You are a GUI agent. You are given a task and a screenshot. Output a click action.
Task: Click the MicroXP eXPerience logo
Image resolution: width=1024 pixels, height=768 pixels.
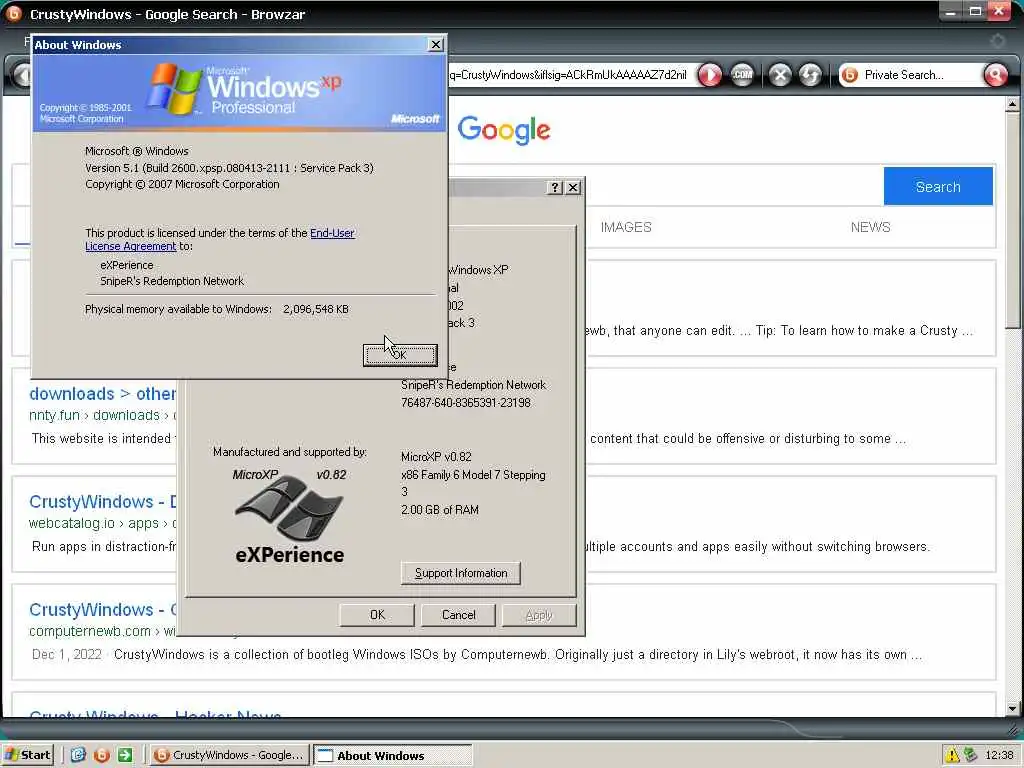[x=289, y=516]
